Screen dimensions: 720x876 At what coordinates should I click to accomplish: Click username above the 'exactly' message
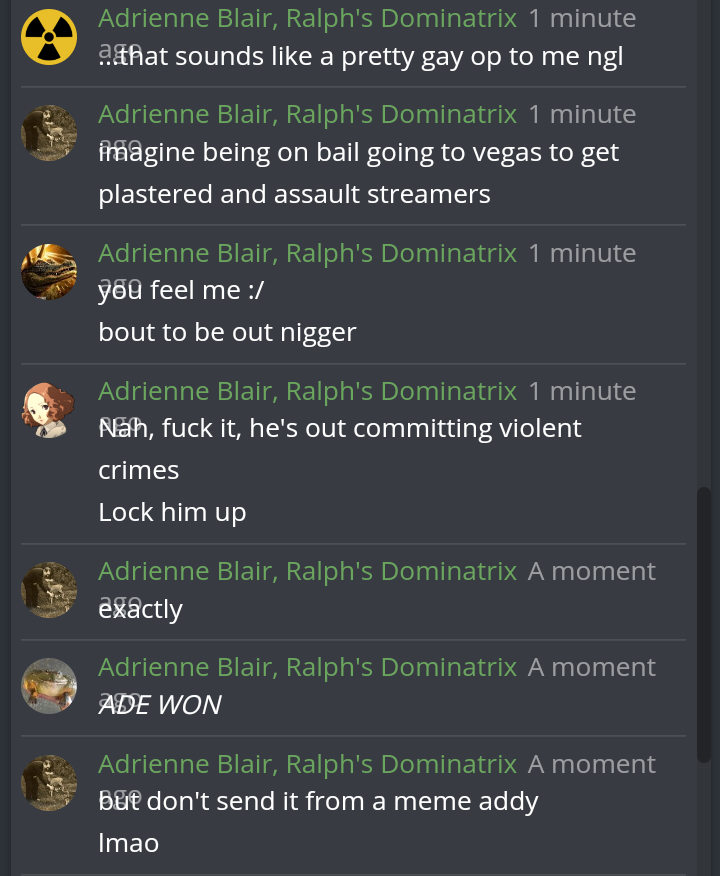pos(307,570)
